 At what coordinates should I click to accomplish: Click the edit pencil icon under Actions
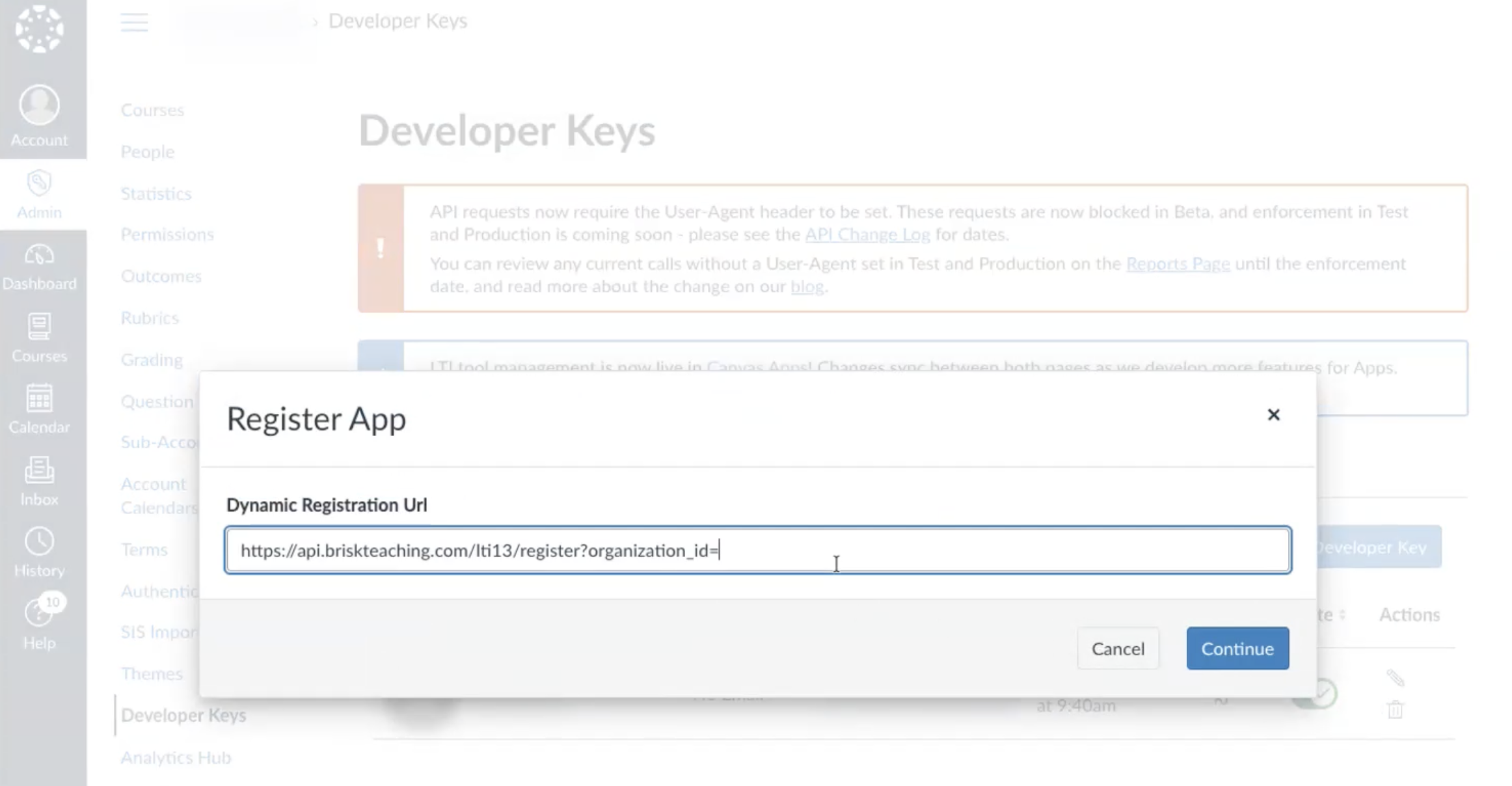click(x=1395, y=678)
